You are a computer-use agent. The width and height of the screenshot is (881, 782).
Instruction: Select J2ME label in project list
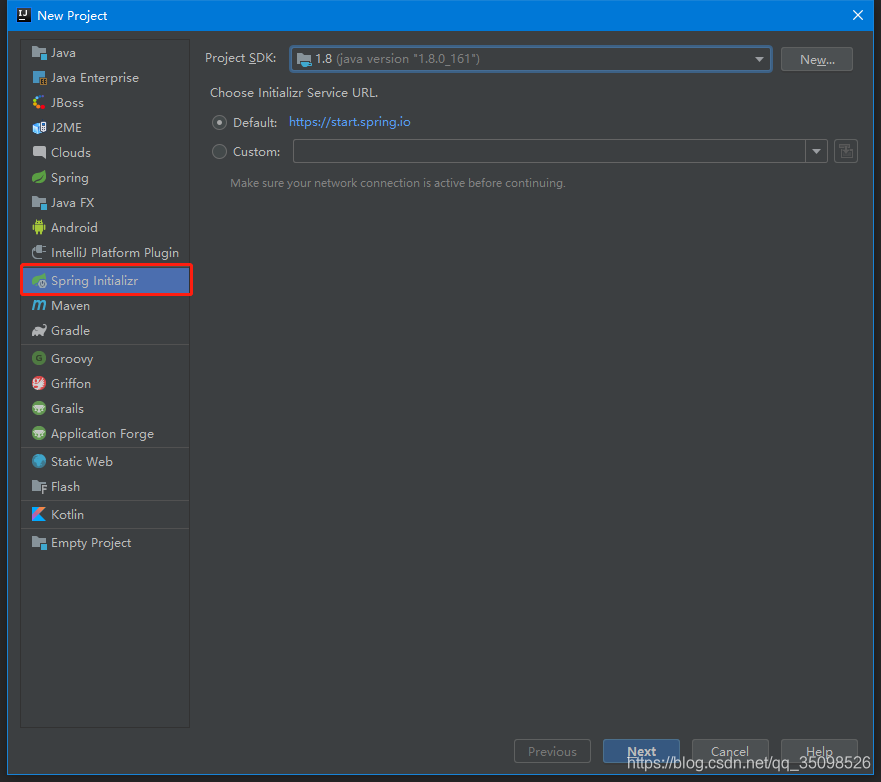66,128
